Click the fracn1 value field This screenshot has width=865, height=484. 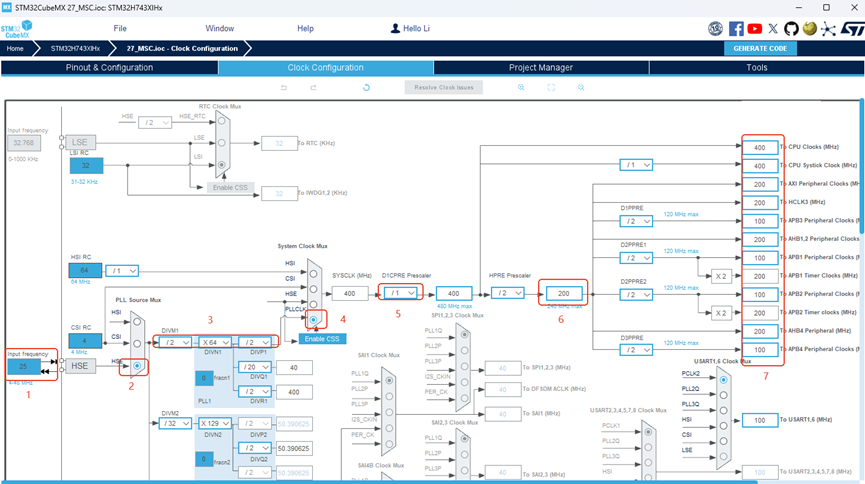[x=204, y=378]
